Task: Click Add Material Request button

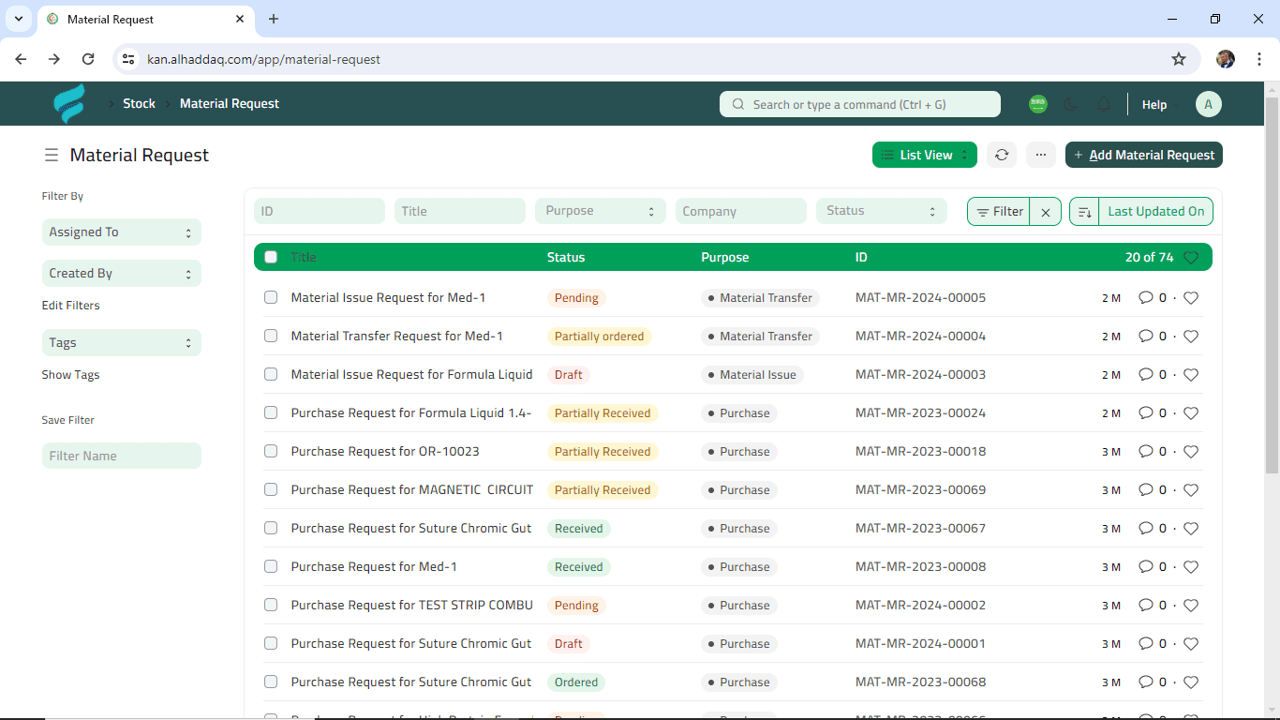Action: pos(1144,155)
